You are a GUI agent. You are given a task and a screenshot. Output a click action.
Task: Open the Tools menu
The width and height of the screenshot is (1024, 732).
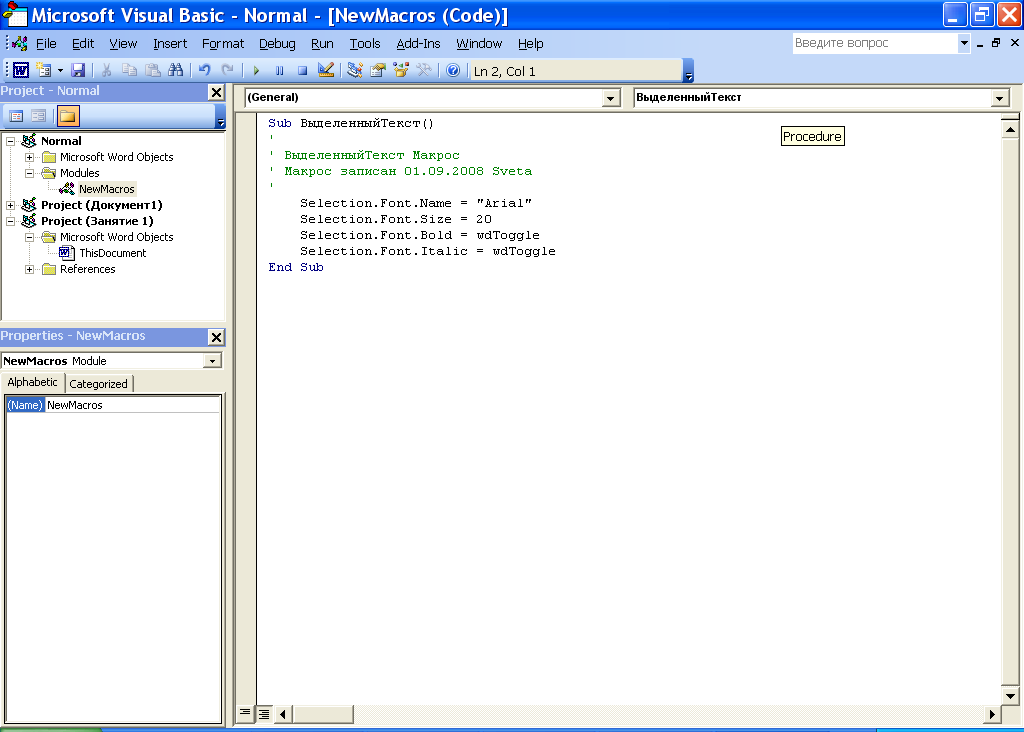point(364,43)
